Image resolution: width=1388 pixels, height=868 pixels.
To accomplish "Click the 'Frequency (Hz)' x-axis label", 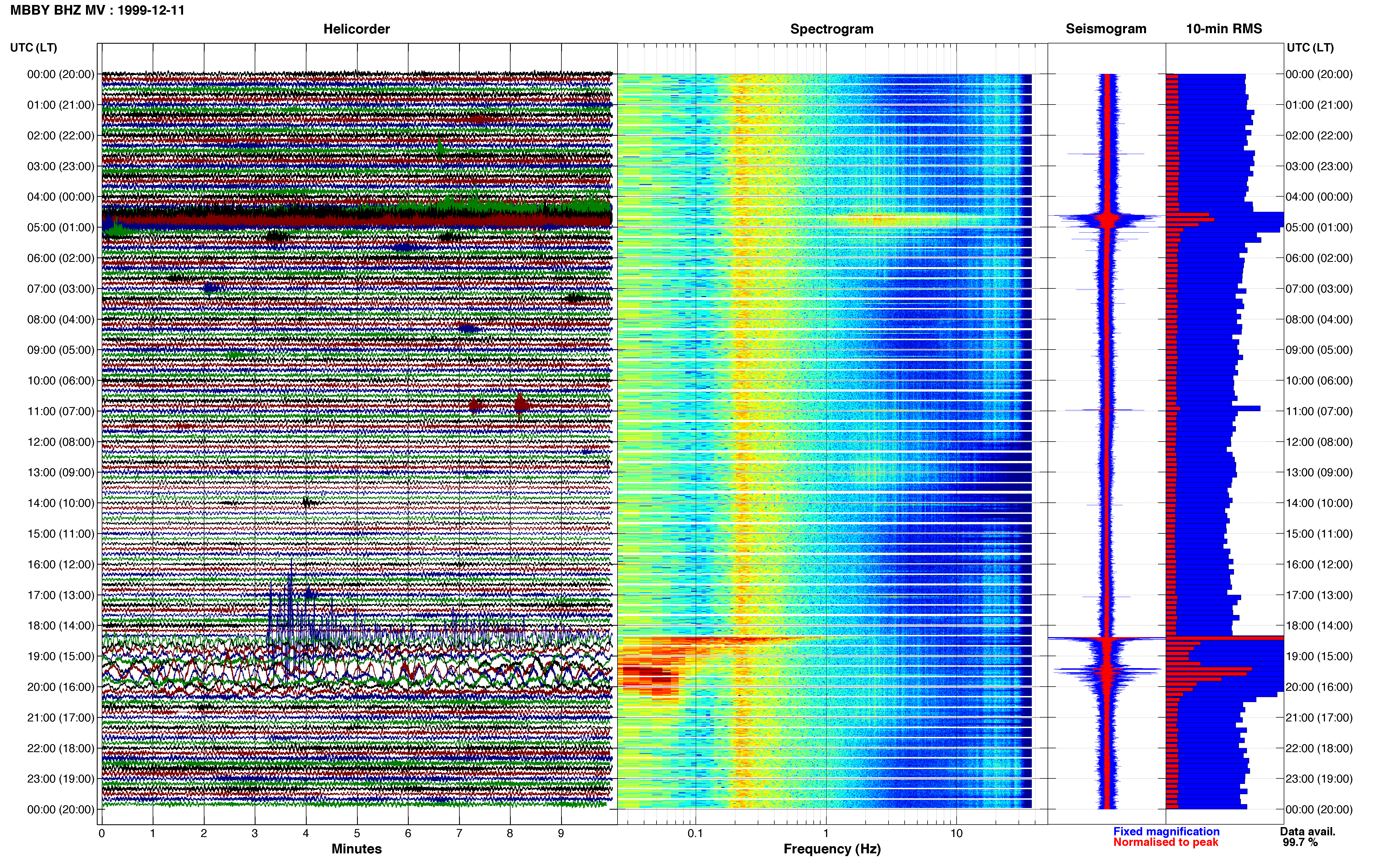I will pyautogui.click(x=832, y=848).
